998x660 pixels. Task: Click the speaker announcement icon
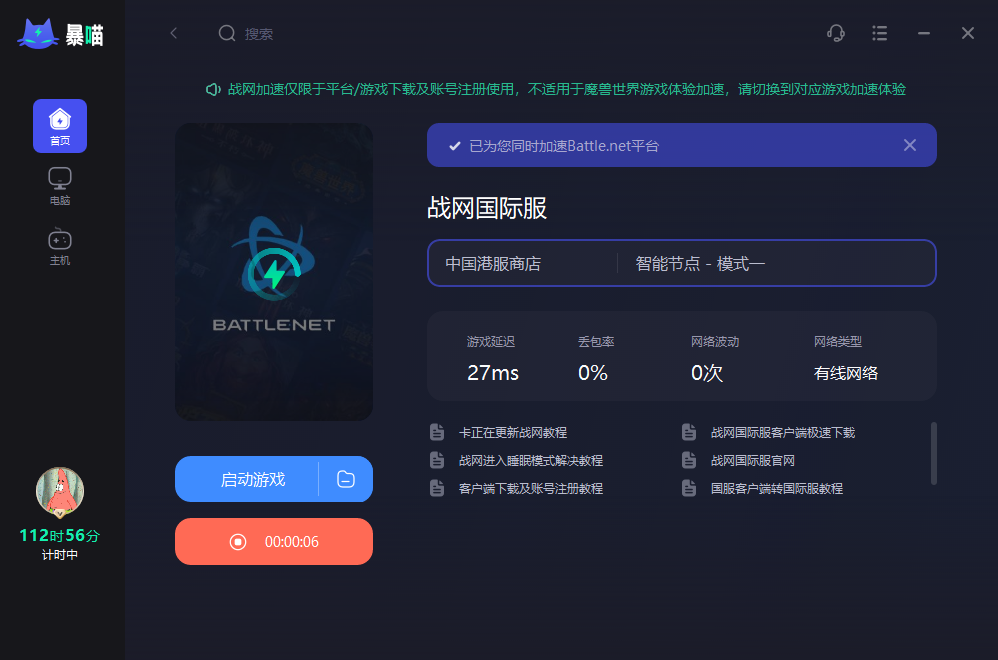click(213, 90)
